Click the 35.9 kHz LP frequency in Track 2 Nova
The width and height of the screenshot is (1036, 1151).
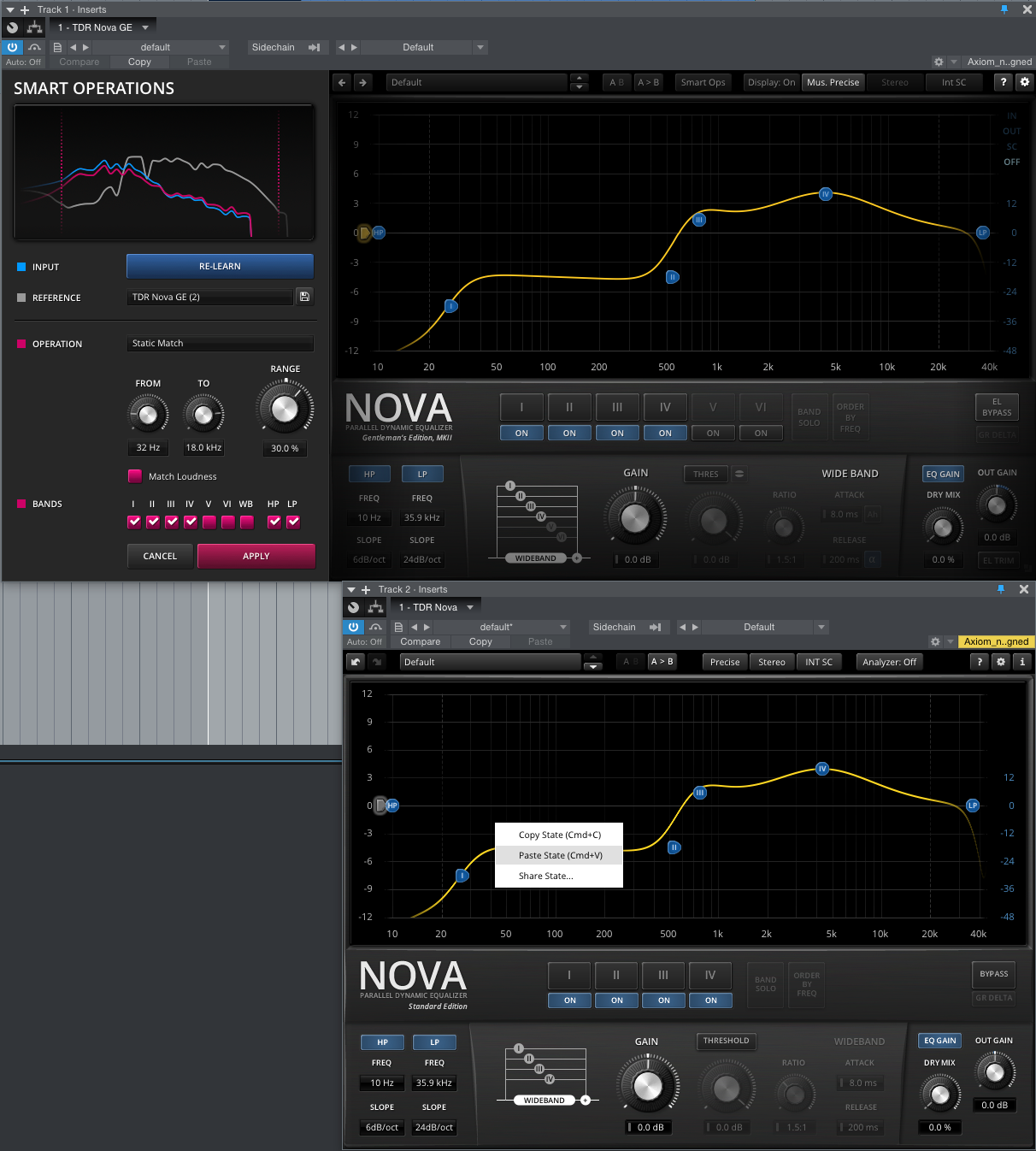(434, 1083)
